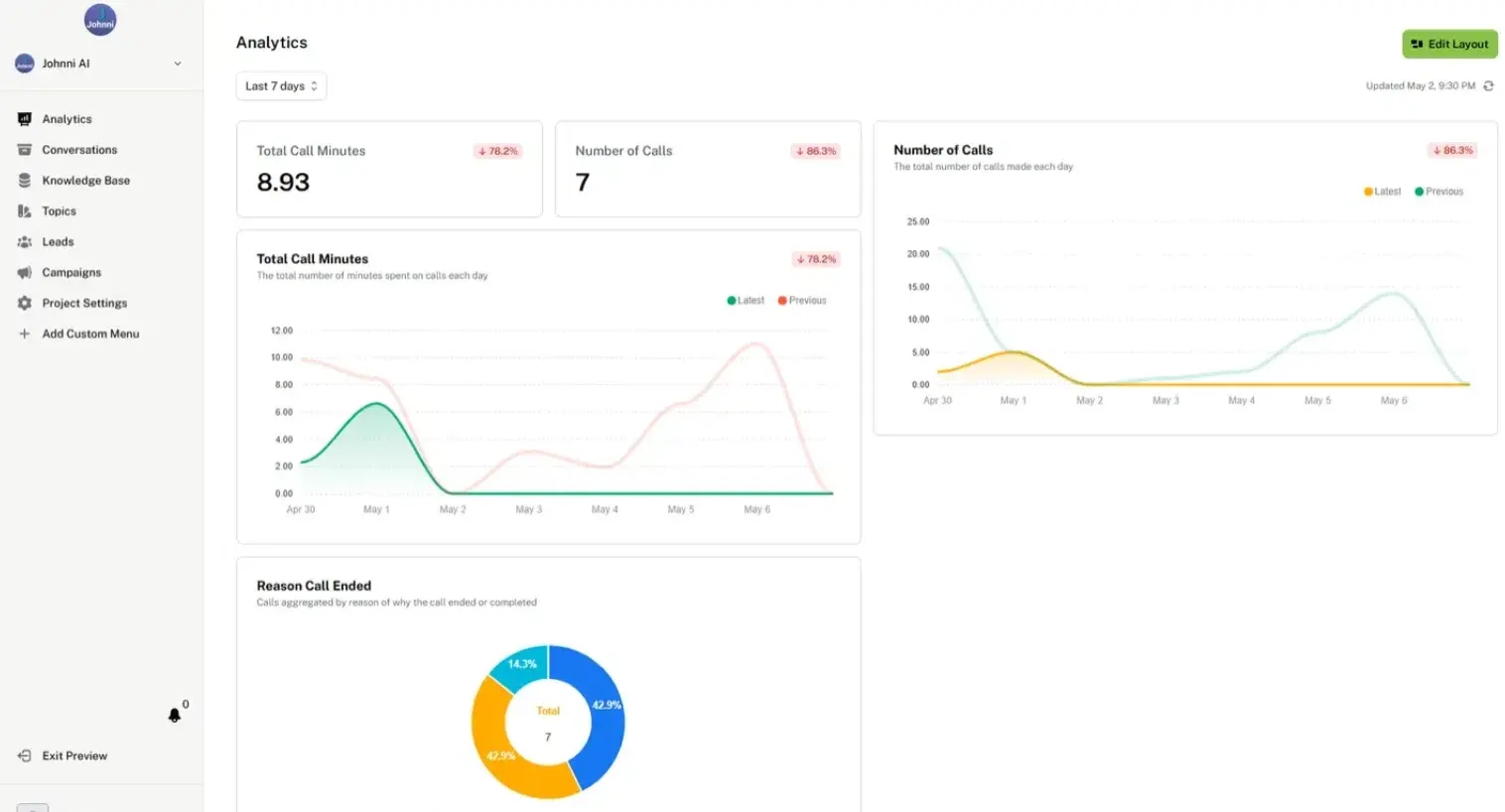Hide the Previous series in Total Call Minutes chart

[802, 300]
